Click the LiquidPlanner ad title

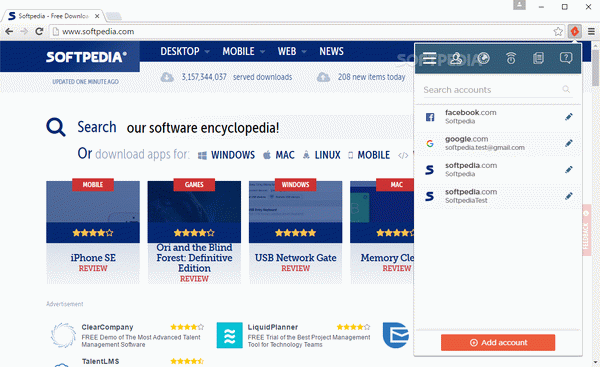click(272, 327)
